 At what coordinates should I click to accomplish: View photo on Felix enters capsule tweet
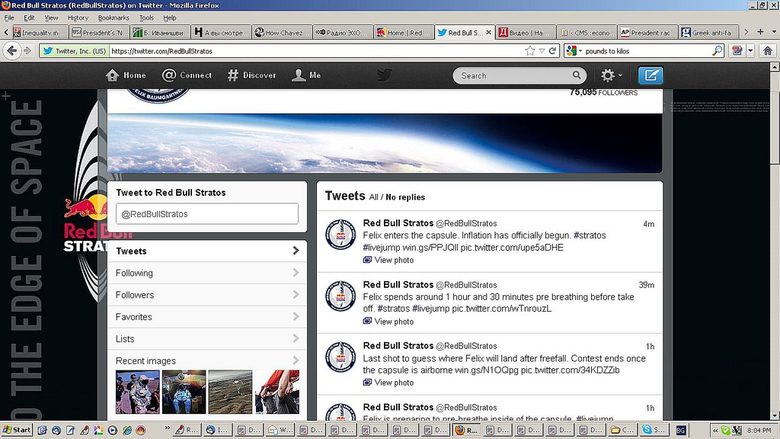[388, 260]
